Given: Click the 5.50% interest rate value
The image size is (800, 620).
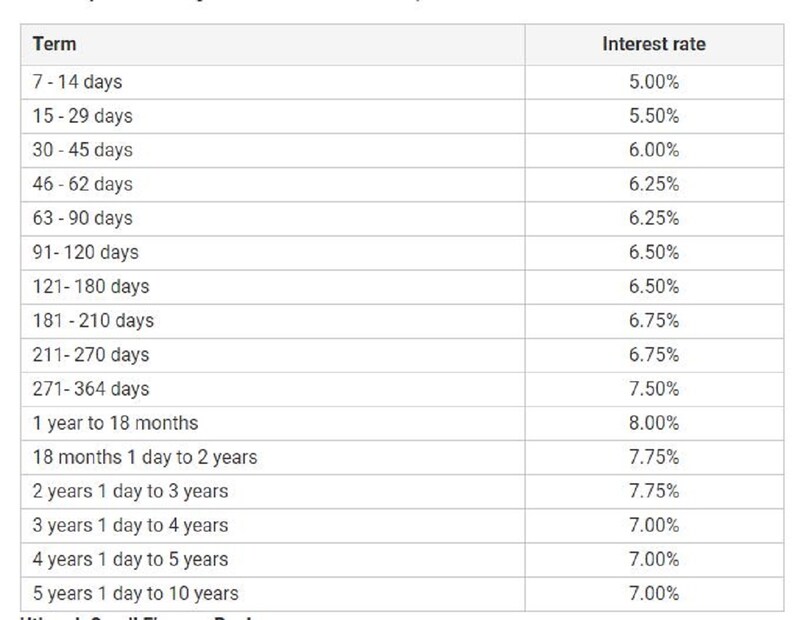Looking at the screenshot, I should click(x=654, y=116).
